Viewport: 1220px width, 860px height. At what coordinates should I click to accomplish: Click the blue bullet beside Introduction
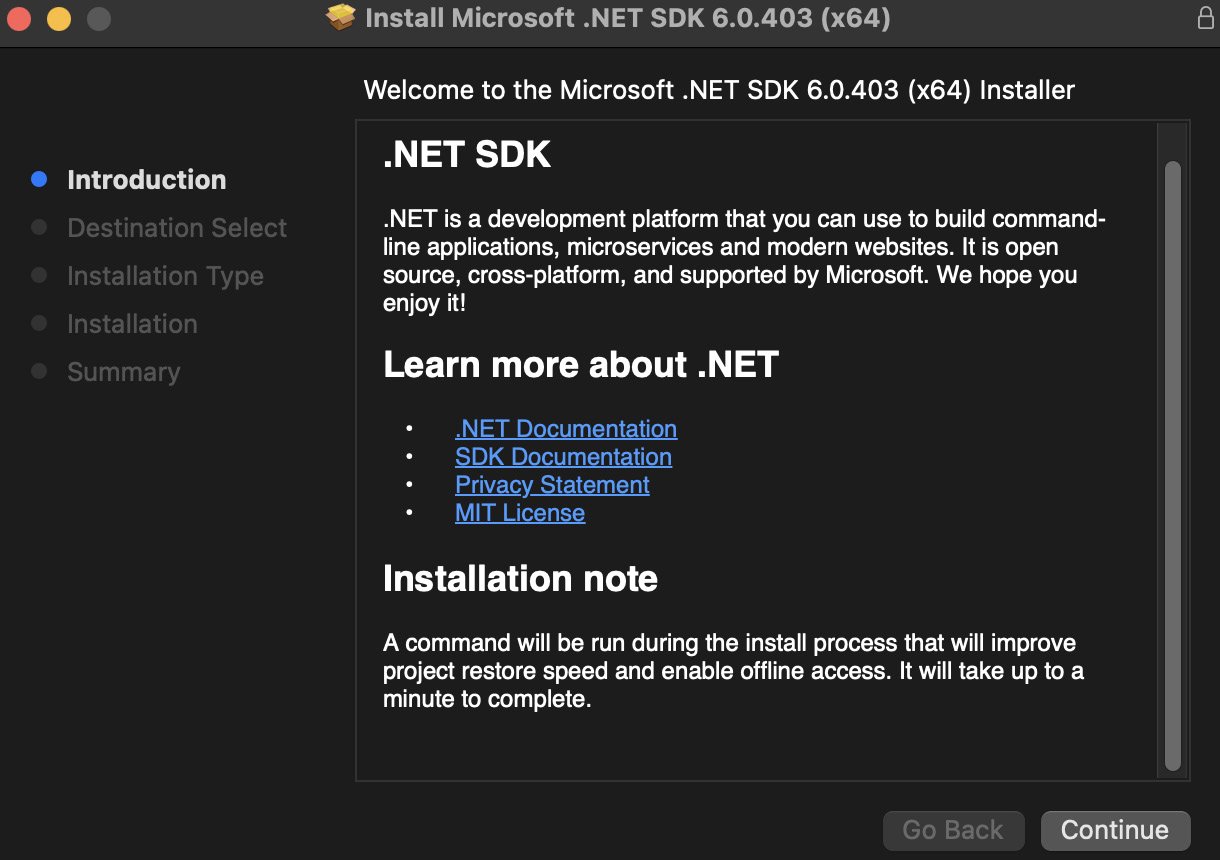[39, 179]
